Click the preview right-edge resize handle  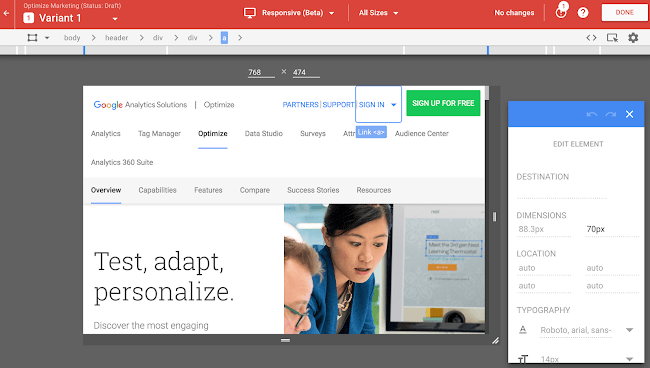click(494, 217)
